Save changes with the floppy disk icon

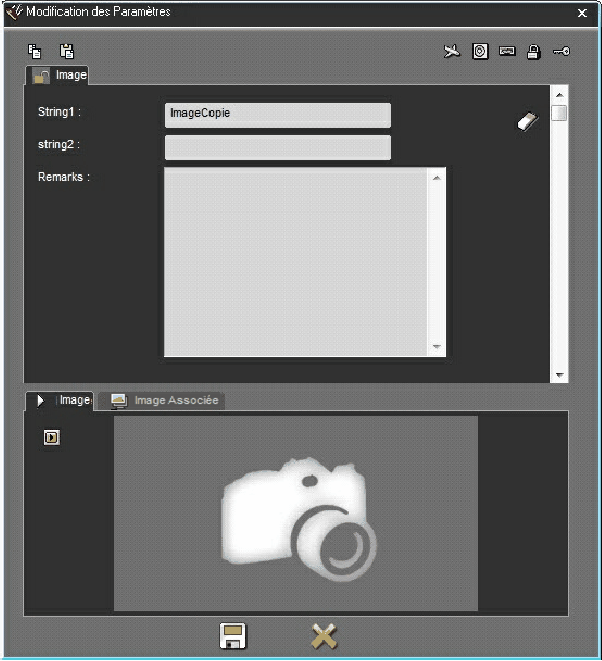233,636
